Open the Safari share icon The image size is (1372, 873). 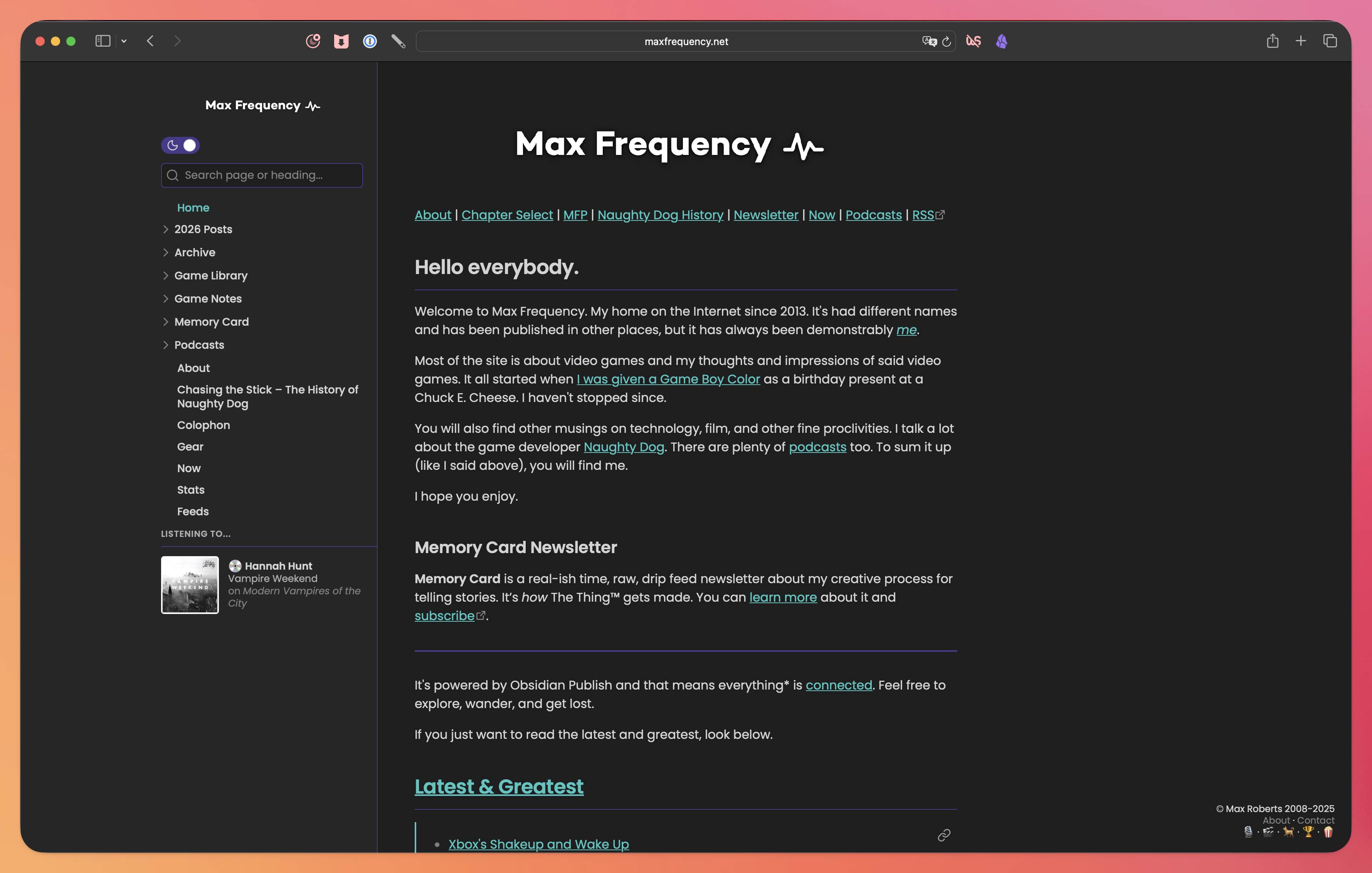tap(1272, 41)
